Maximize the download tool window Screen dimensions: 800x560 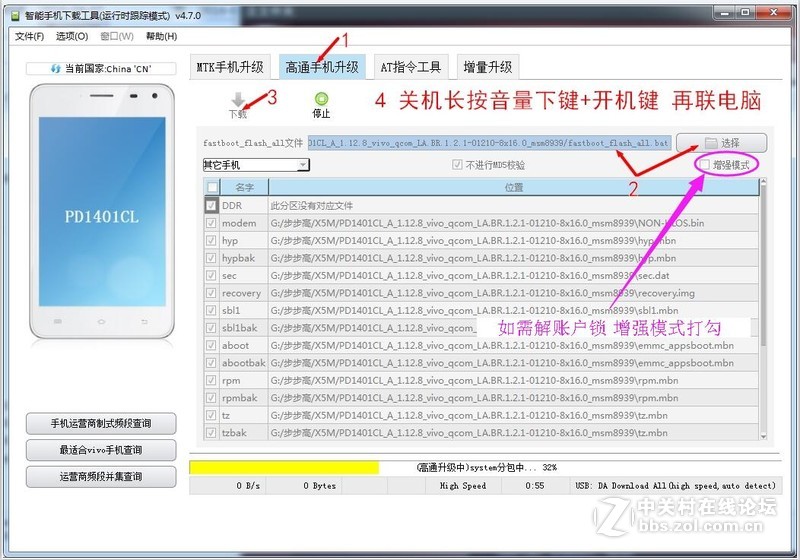[x=745, y=12]
